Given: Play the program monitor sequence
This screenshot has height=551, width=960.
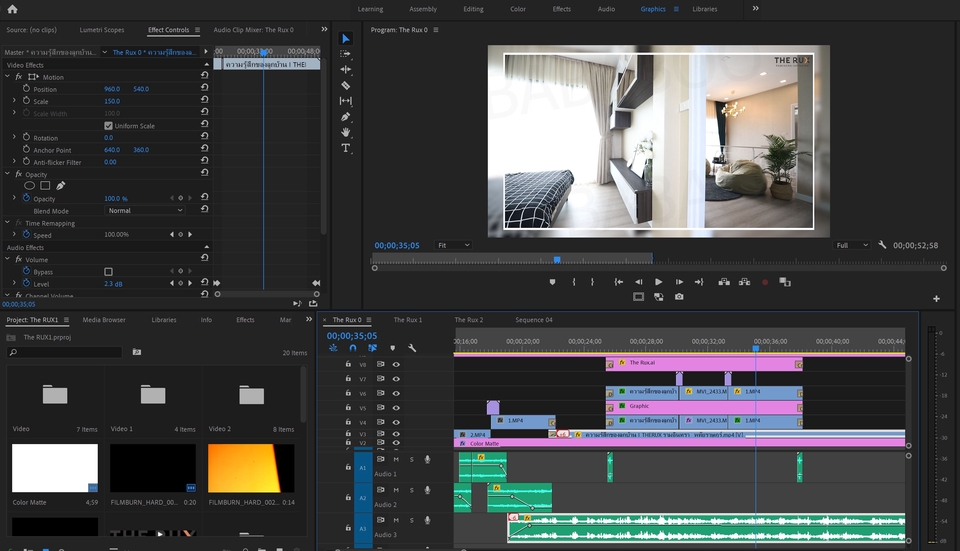Looking at the screenshot, I should 659,282.
